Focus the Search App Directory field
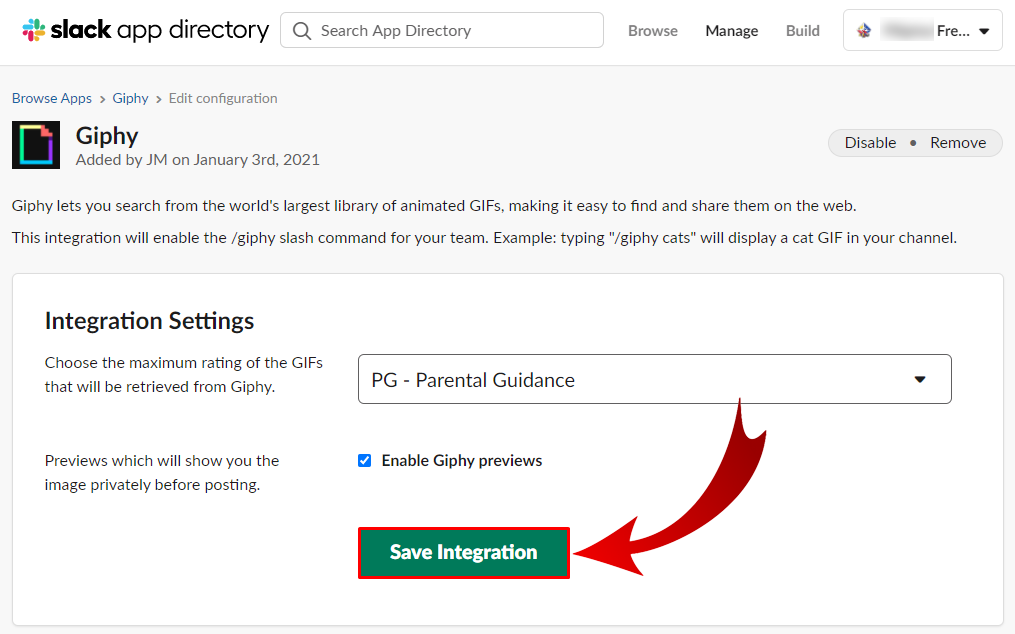The width and height of the screenshot is (1015, 634). point(455,31)
